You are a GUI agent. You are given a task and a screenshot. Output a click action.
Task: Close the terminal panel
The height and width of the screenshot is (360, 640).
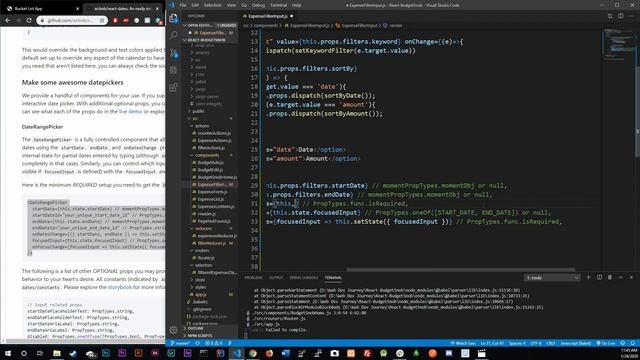click(631, 278)
